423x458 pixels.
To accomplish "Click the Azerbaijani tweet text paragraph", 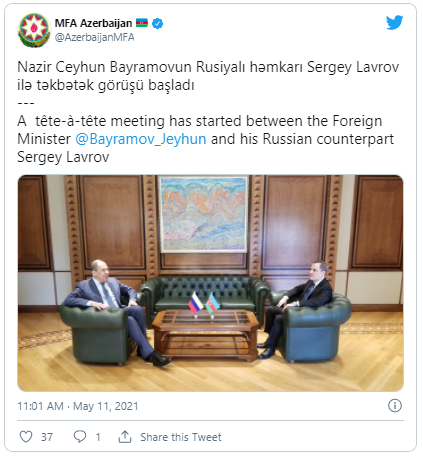I will coord(208,76).
